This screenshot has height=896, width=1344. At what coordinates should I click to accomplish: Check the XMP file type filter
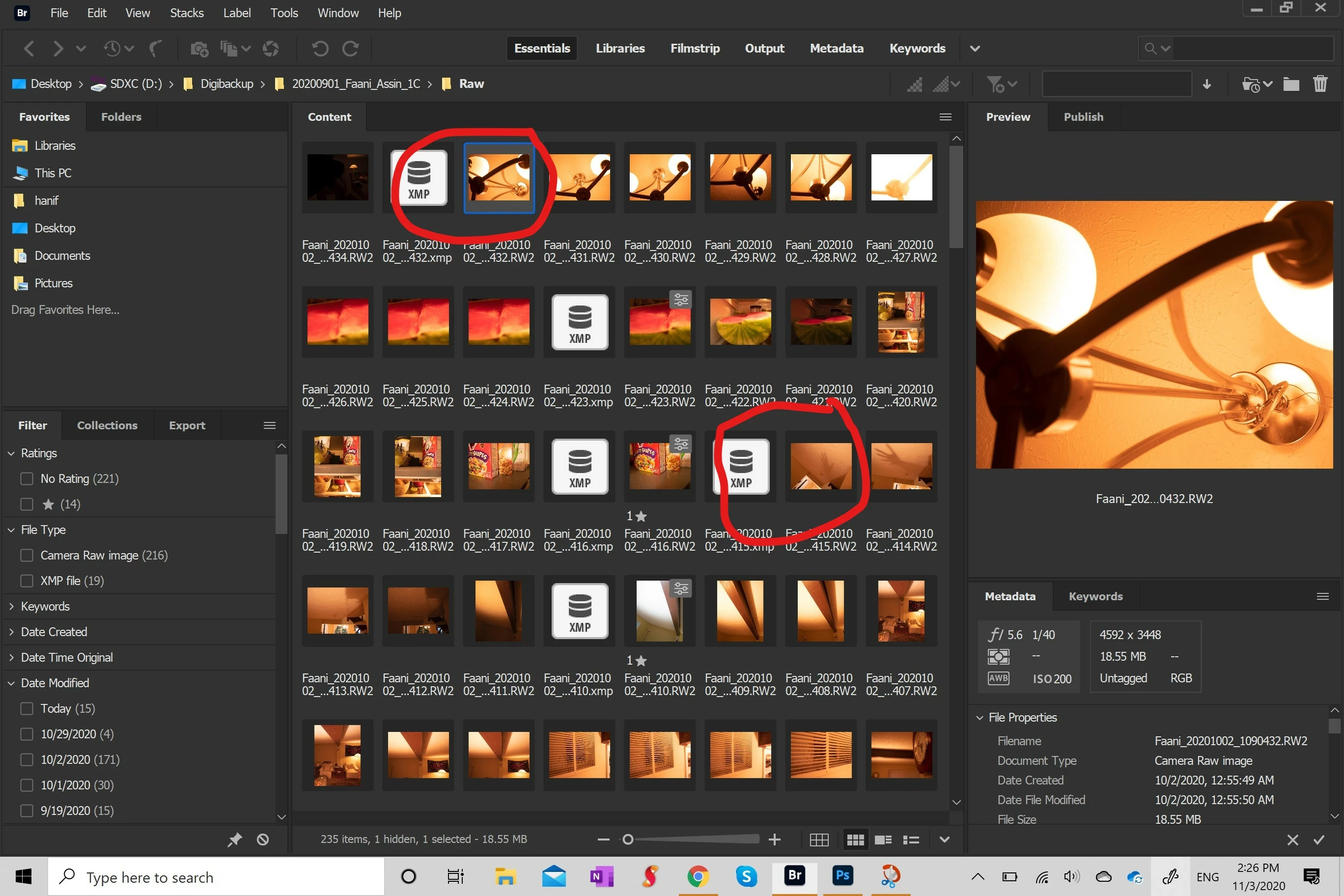click(x=27, y=581)
